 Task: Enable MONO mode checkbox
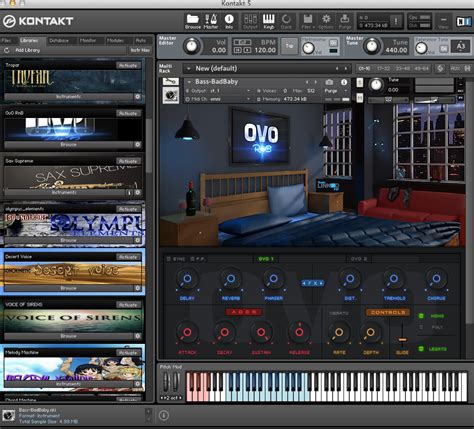point(421,316)
